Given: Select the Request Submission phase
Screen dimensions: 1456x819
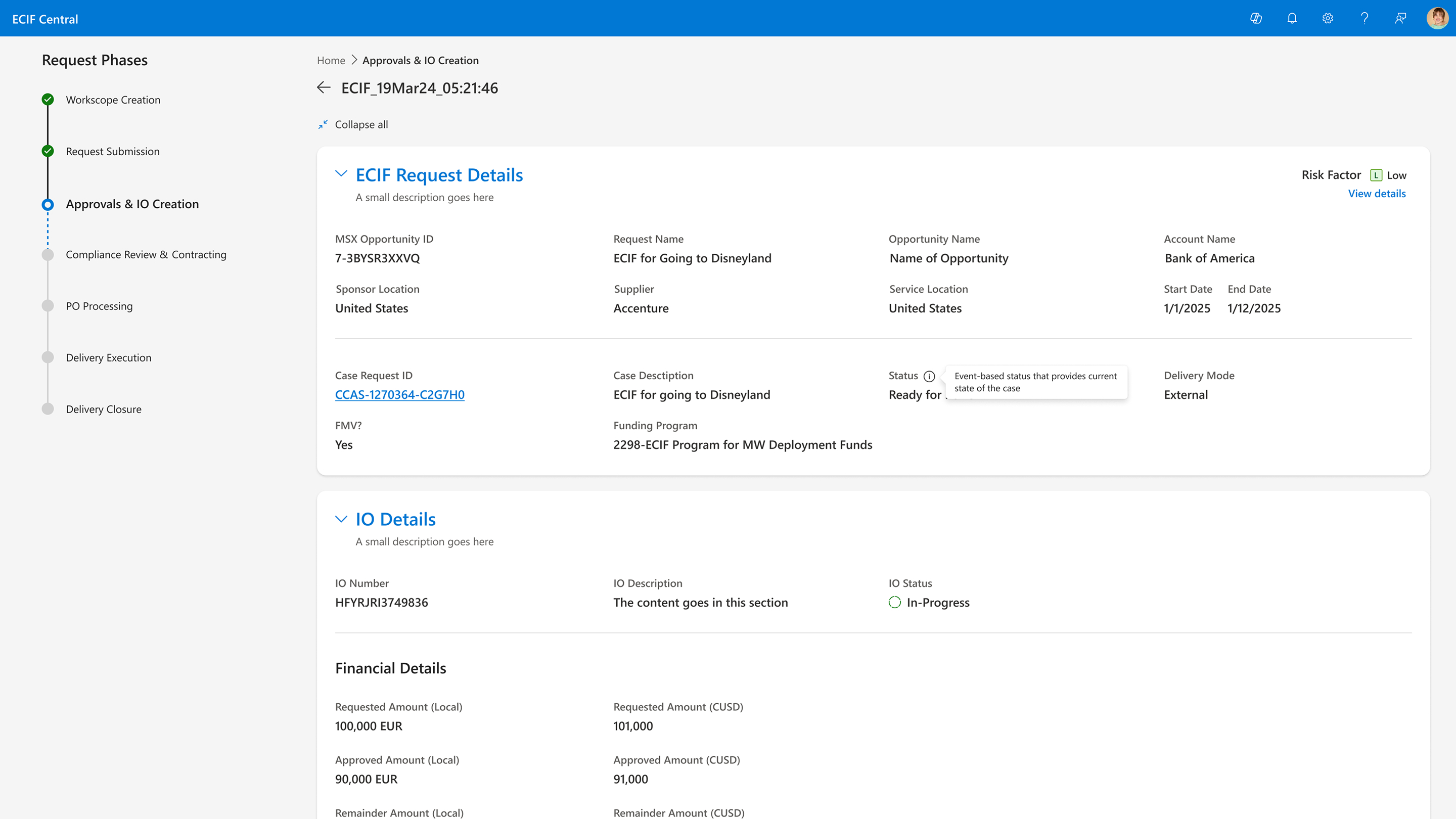Looking at the screenshot, I should pyautogui.click(x=112, y=152).
